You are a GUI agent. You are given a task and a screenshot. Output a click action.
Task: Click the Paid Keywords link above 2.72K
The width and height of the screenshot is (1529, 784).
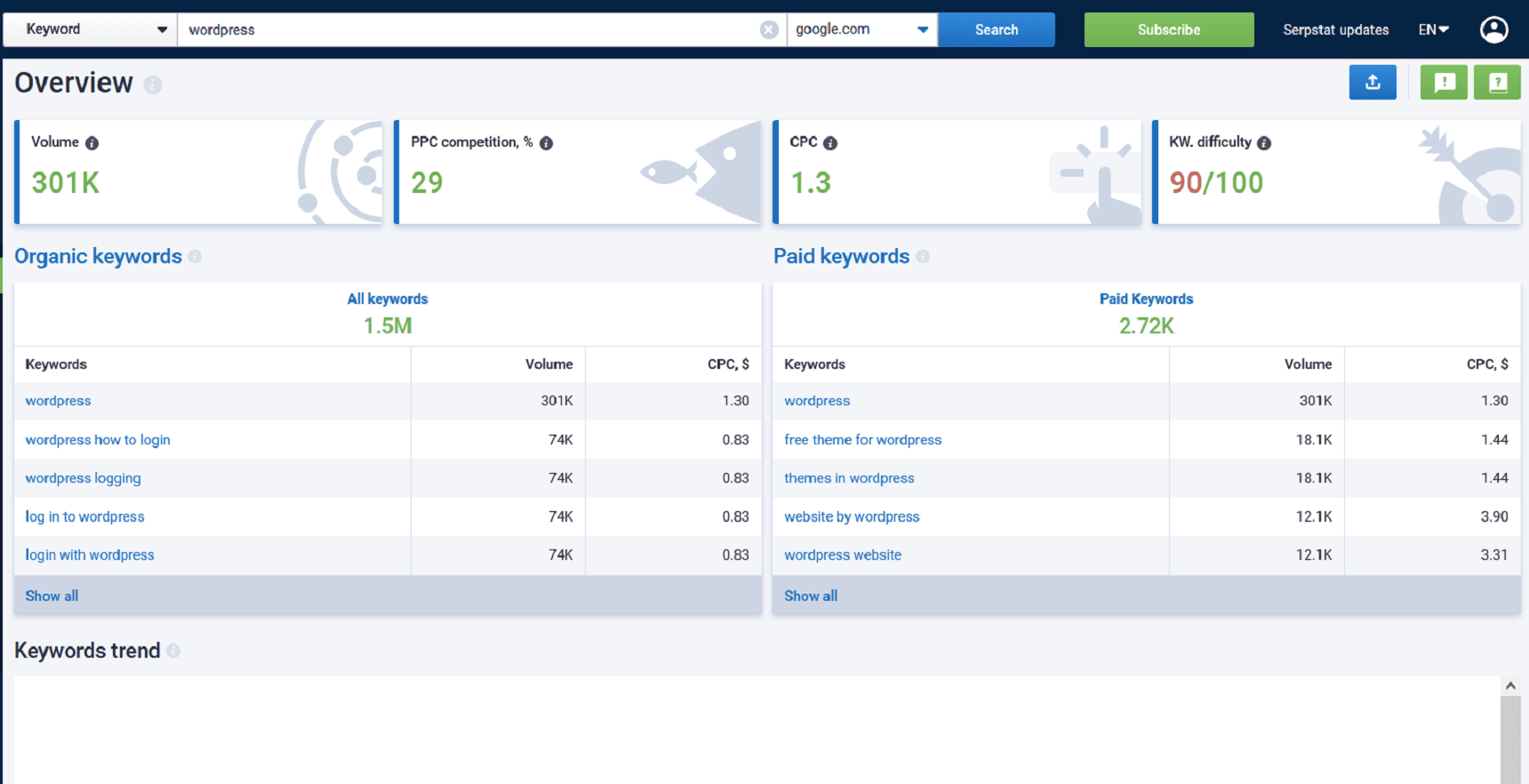coord(1146,299)
